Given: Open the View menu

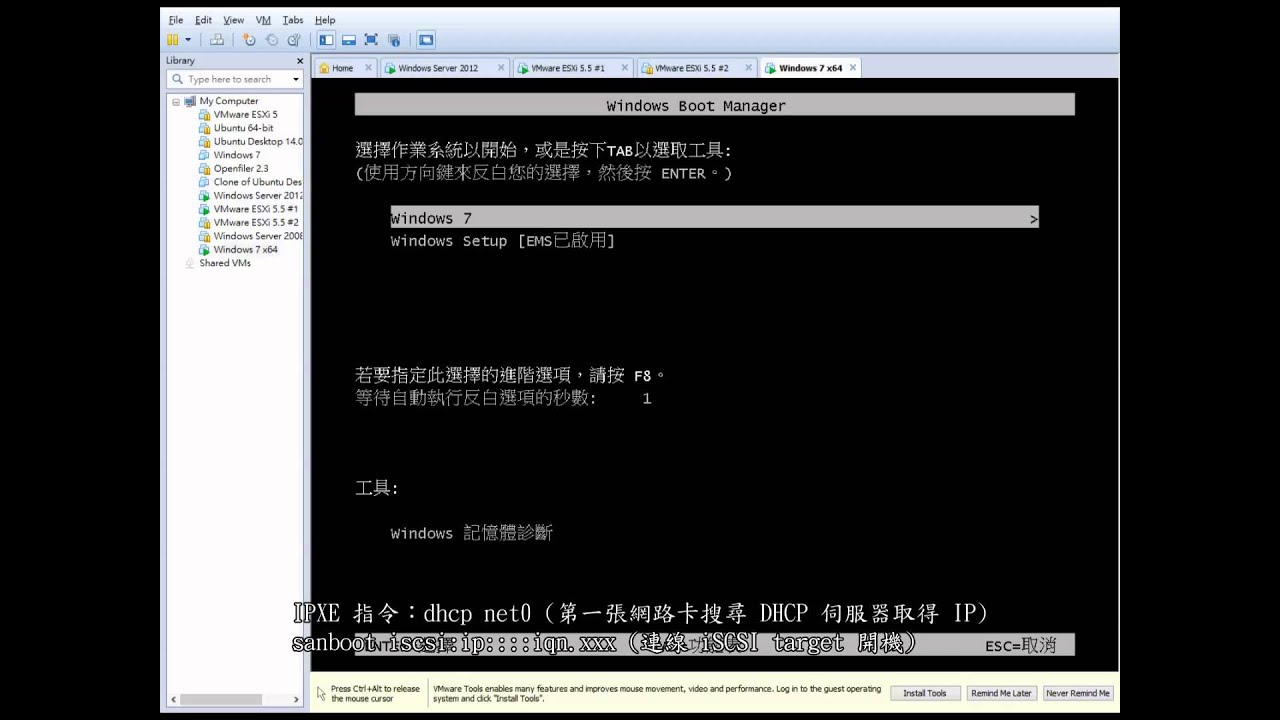Looking at the screenshot, I should (234, 20).
